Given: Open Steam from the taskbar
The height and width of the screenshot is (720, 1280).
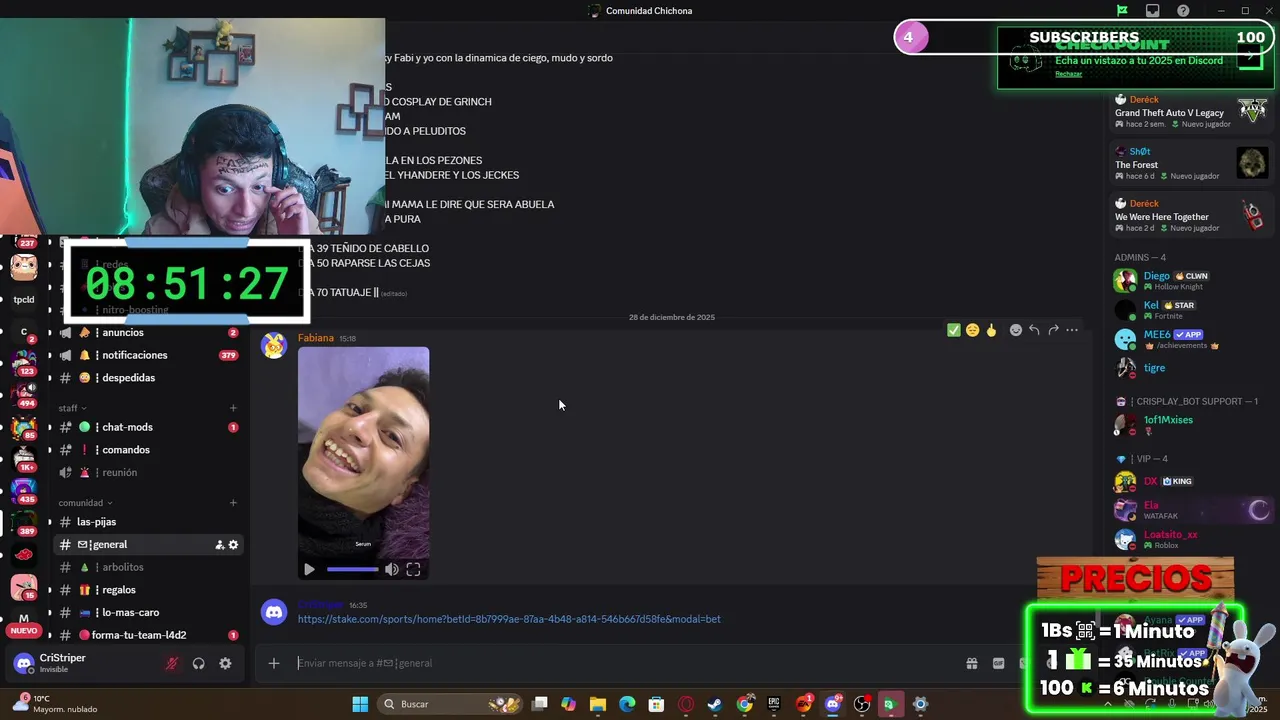Looking at the screenshot, I should point(715,704).
